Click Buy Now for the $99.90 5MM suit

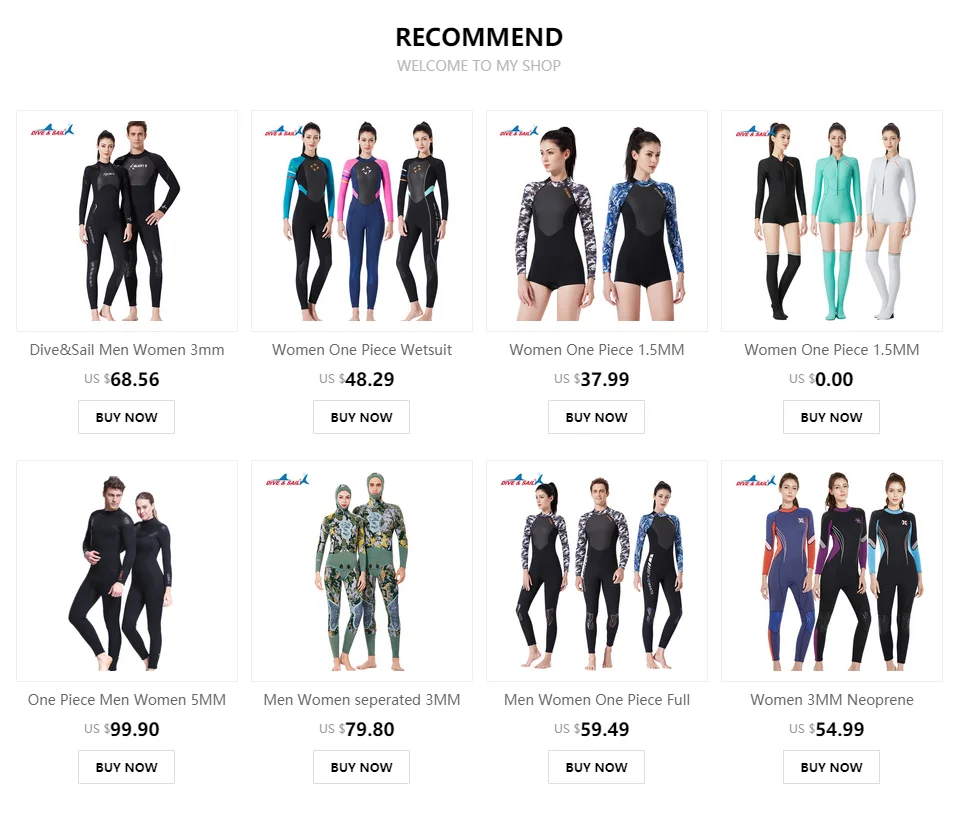126,767
